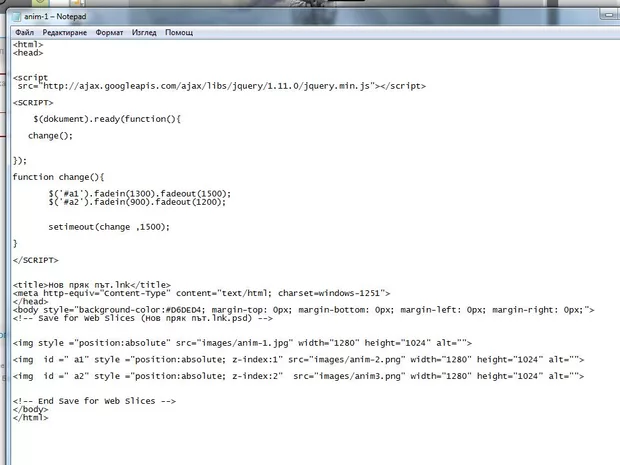Image resolution: width=620 pixels, height=465 pixels.
Task: Open the Файл menu
Action: click(24, 32)
